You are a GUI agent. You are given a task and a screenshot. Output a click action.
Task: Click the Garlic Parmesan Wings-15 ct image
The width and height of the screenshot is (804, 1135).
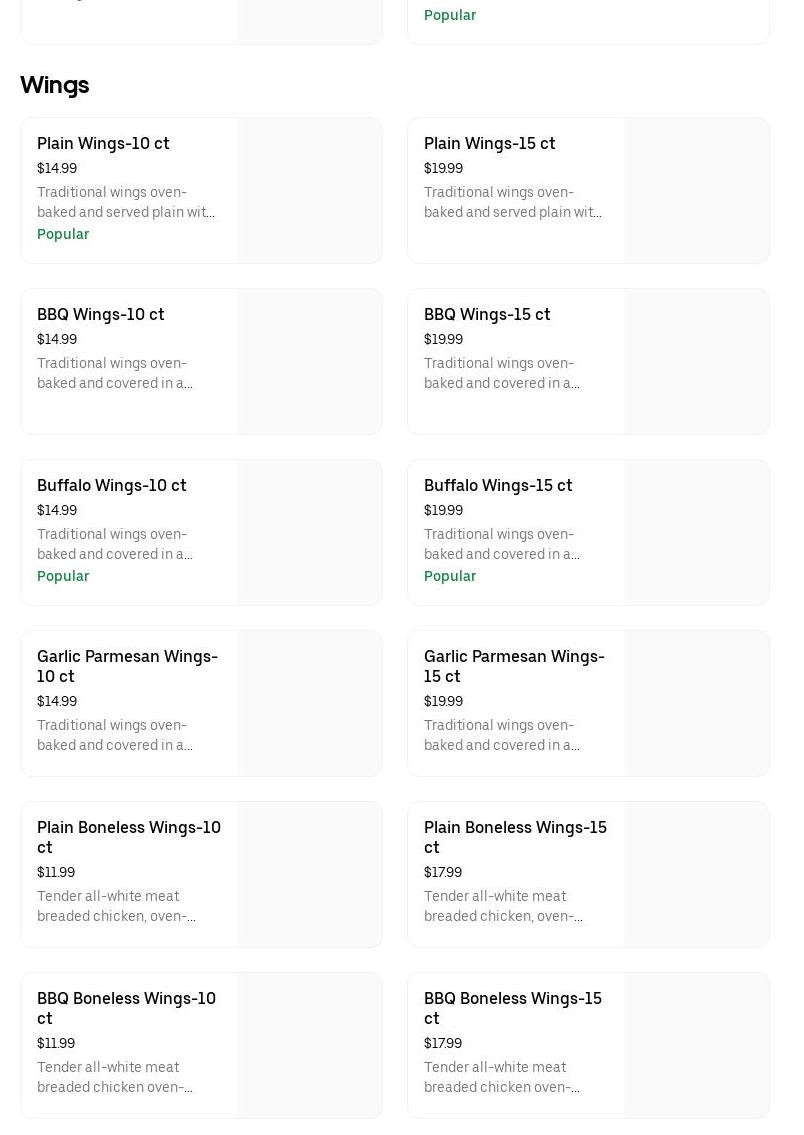[697, 704]
